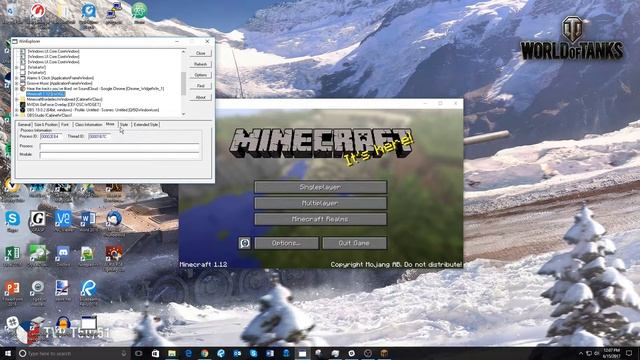Select the Alarms & Clock tree row

[x=60, y=78]
